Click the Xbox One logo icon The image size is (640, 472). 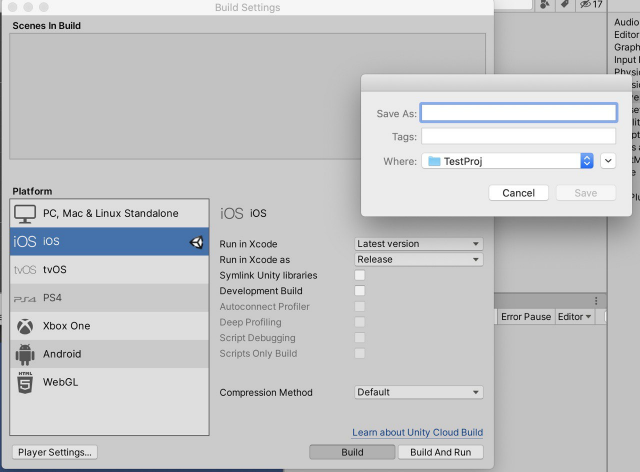click(x=25, y=326)
